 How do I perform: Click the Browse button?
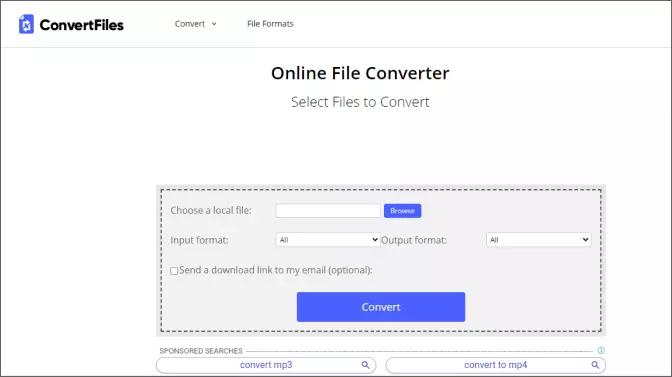click(x=402, y=211)
